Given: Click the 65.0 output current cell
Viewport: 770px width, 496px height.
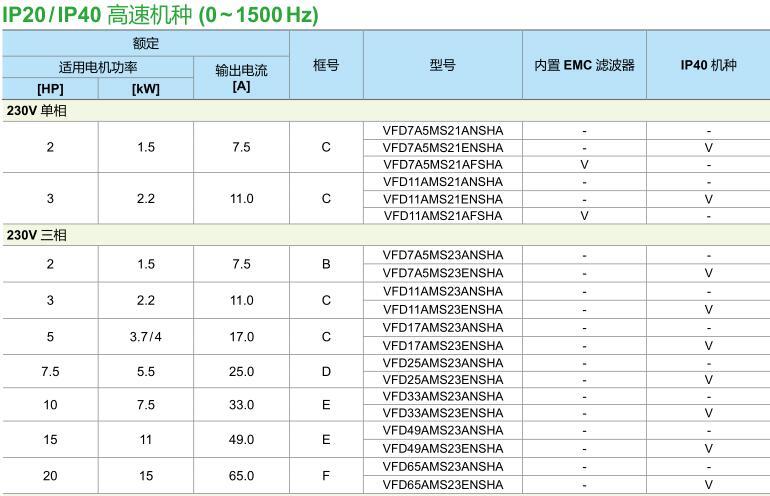Looking at the screenshot, I should tap(241, 476).
